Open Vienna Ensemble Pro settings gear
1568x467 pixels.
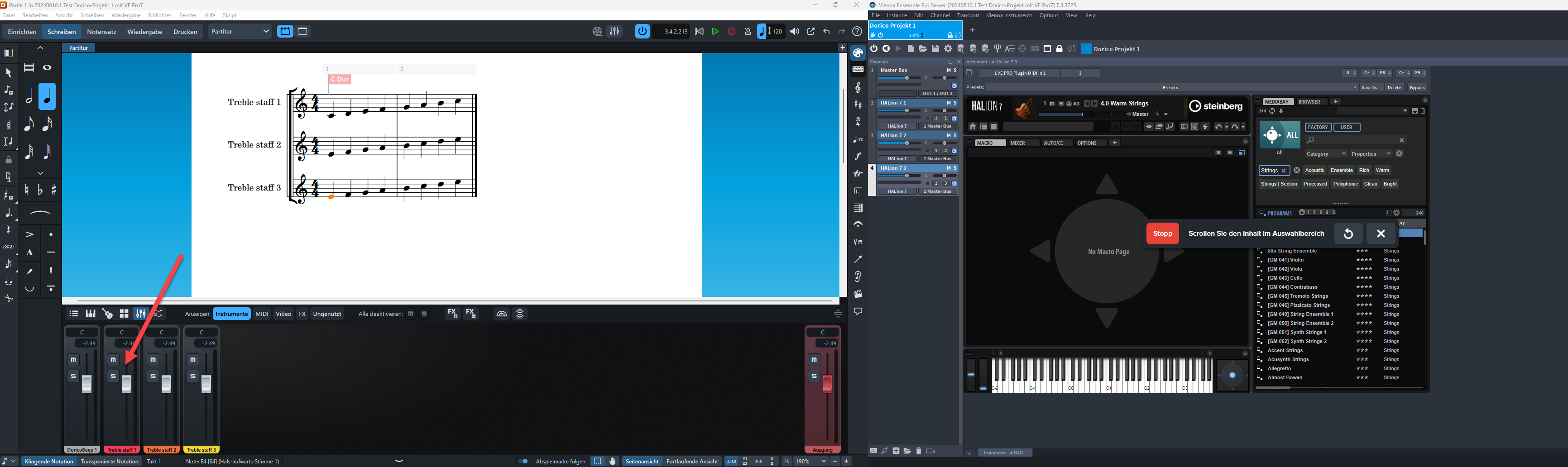948,49
